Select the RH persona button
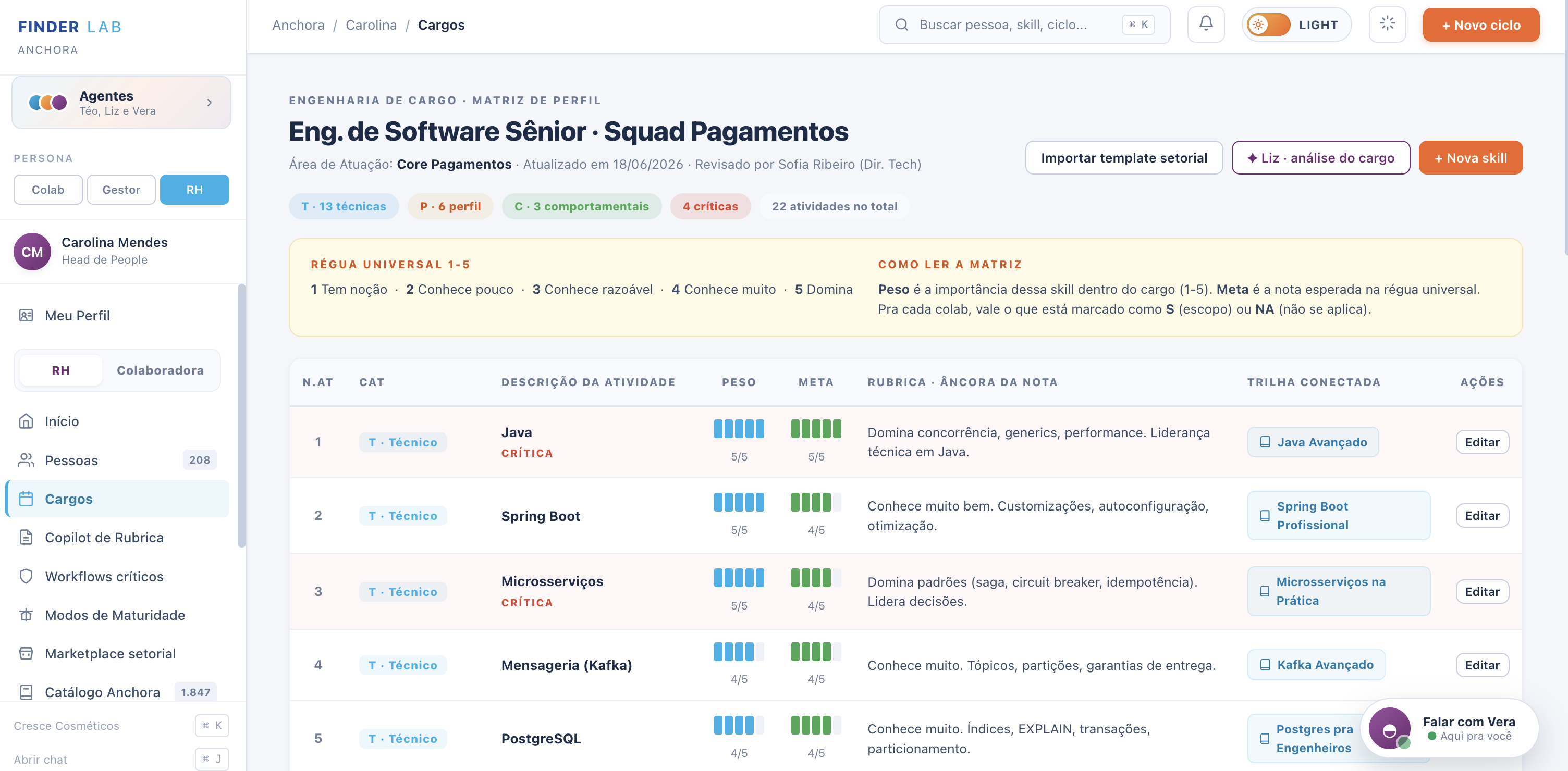 (x=195, y=189)
